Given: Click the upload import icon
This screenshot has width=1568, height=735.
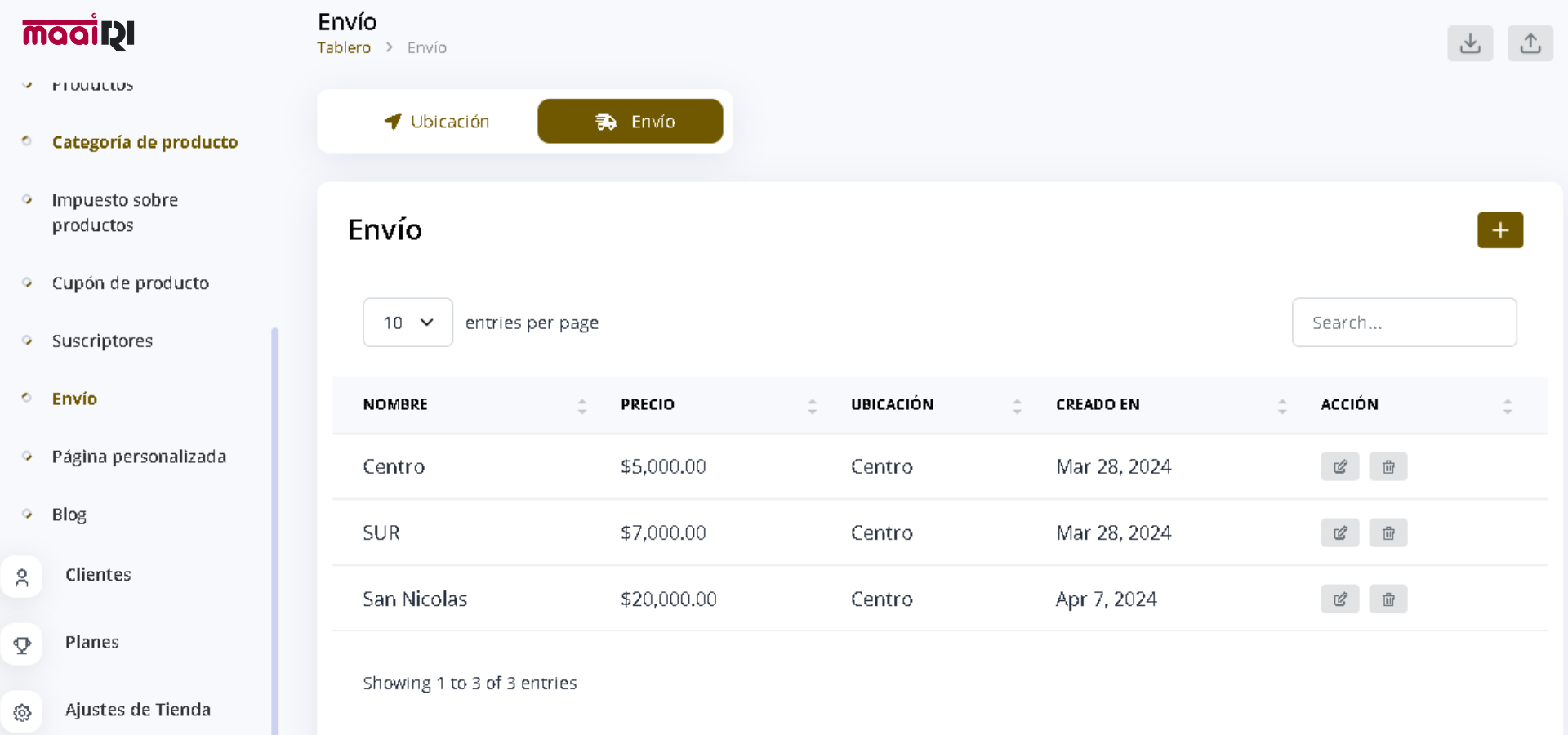Looking at the screenshot, I should pyautogui.click(x=1530, y=43).
